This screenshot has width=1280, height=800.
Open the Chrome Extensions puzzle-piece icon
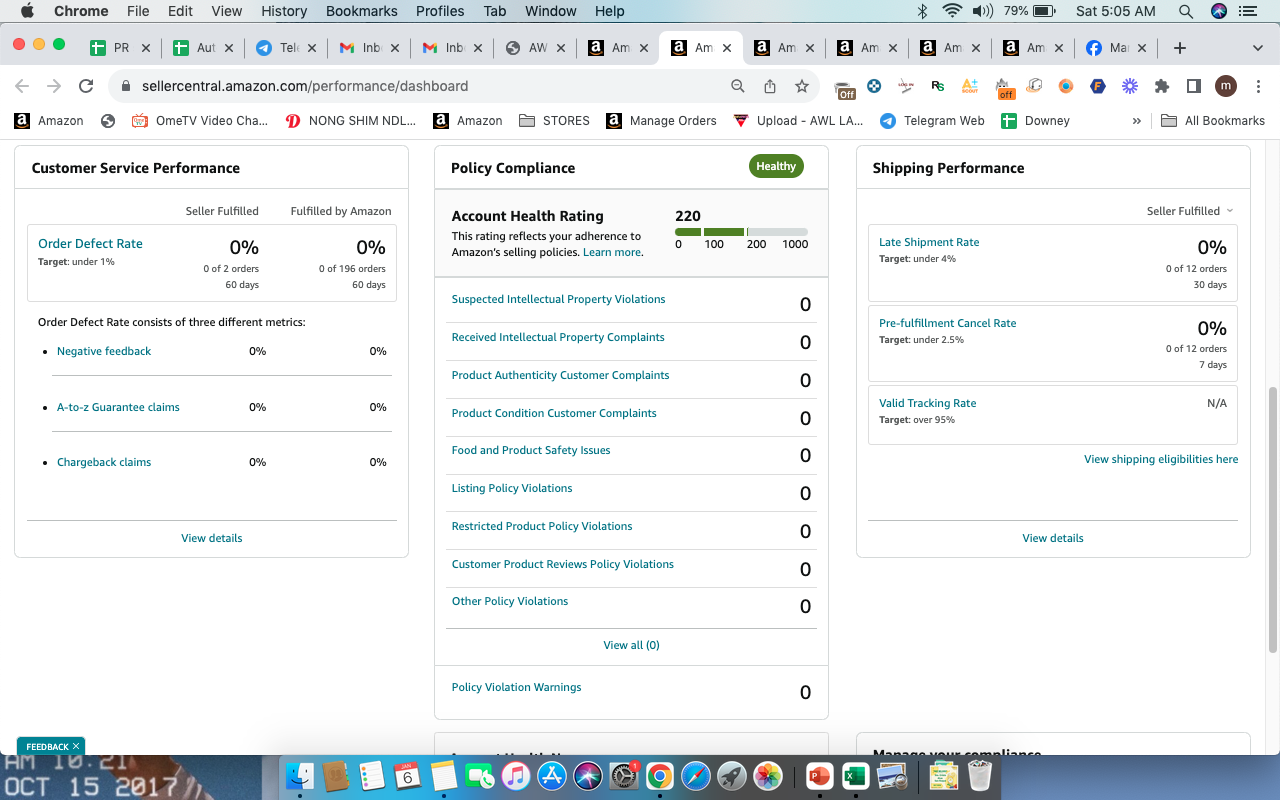[x=1162, y=86]
